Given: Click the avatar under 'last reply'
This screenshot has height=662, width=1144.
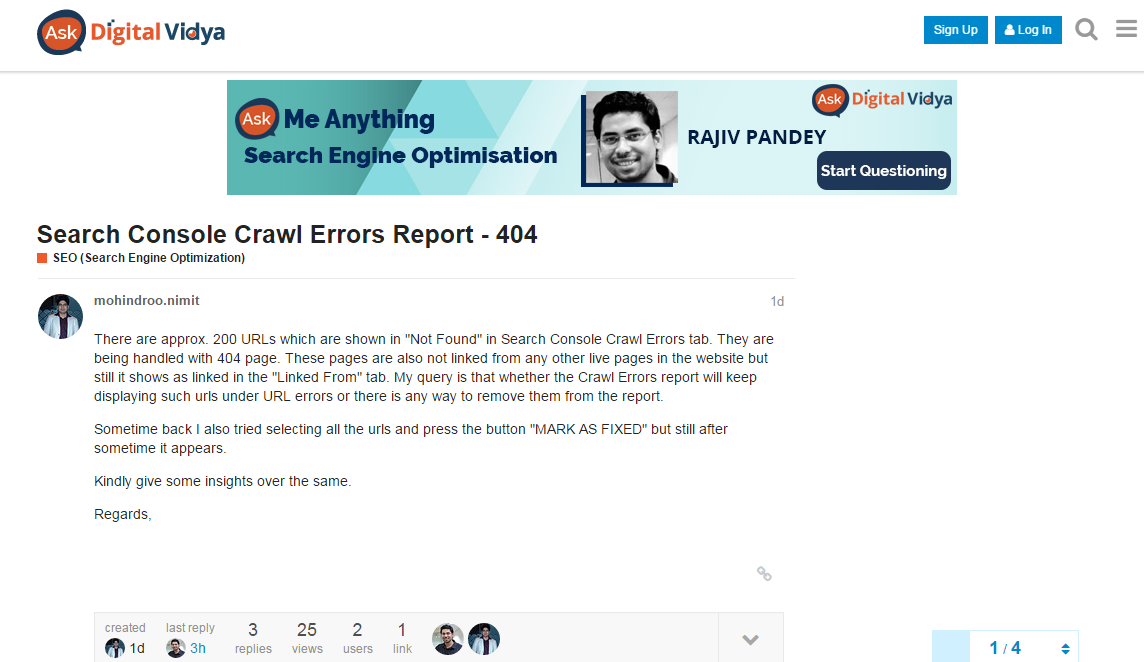Looking at the screenshot, I should click(x=176, y=648).
